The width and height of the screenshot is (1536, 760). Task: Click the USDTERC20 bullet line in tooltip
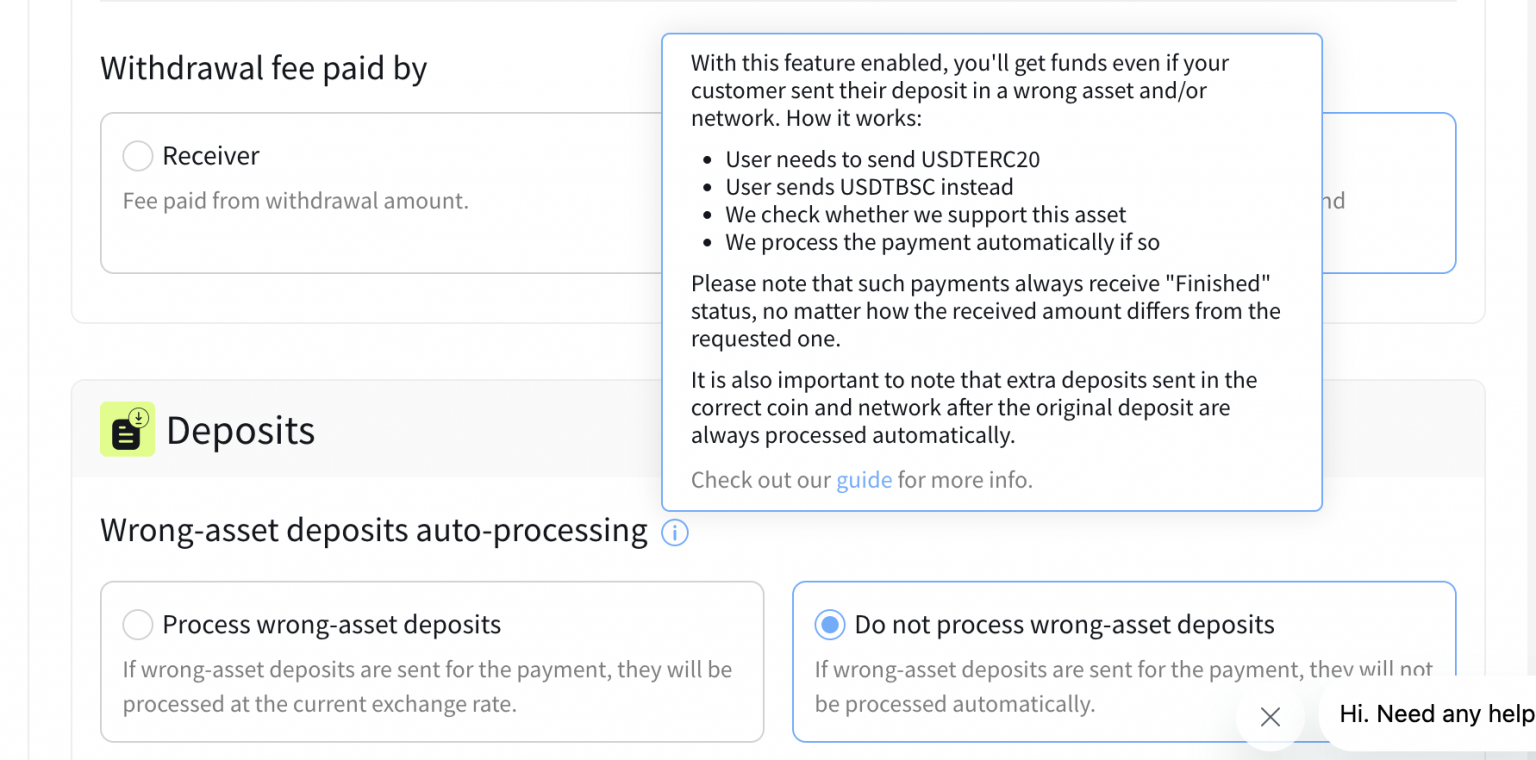click(x=884, y=159)
